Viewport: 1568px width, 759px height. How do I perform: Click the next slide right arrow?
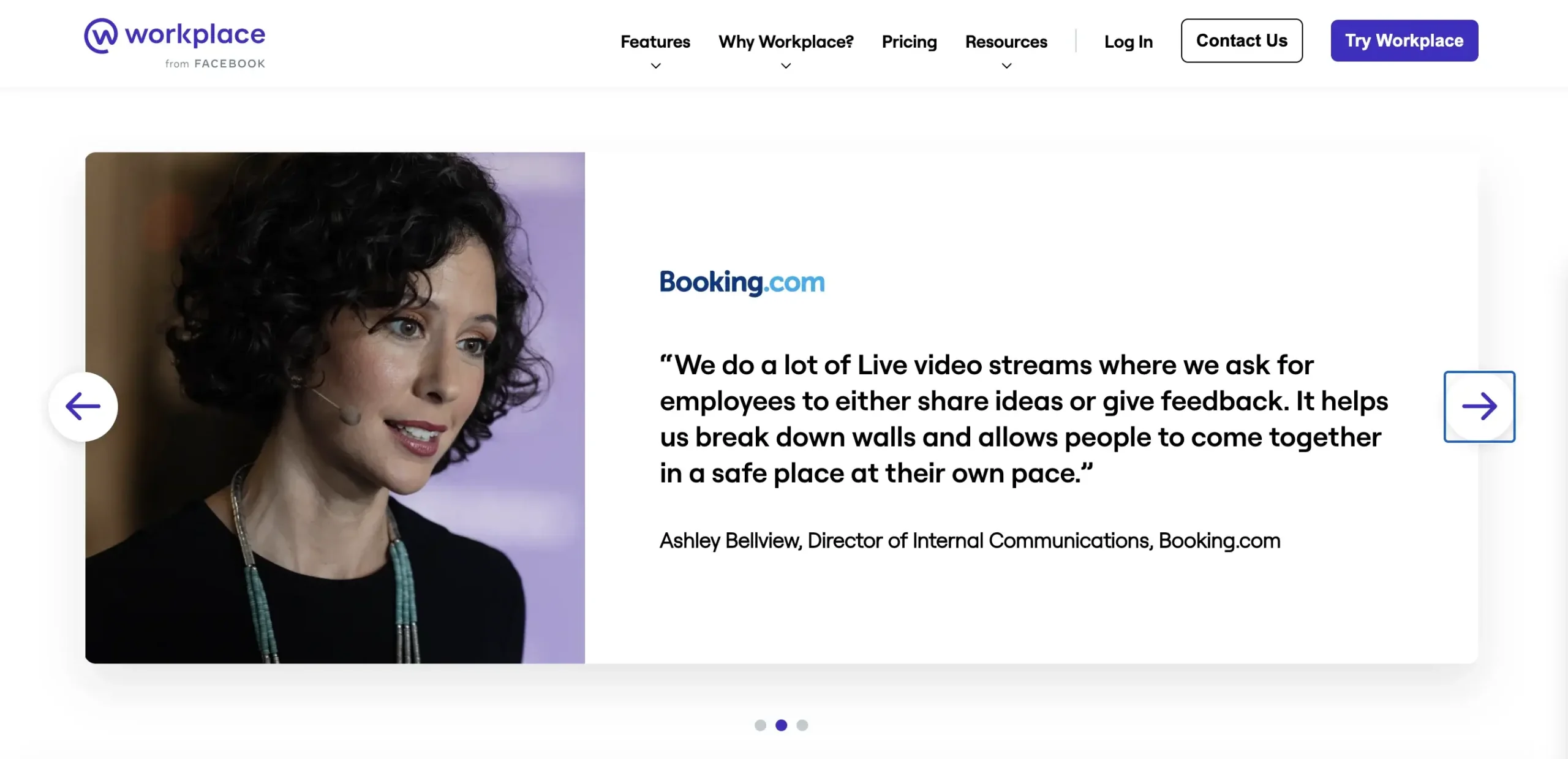(x=1479, y=406)
